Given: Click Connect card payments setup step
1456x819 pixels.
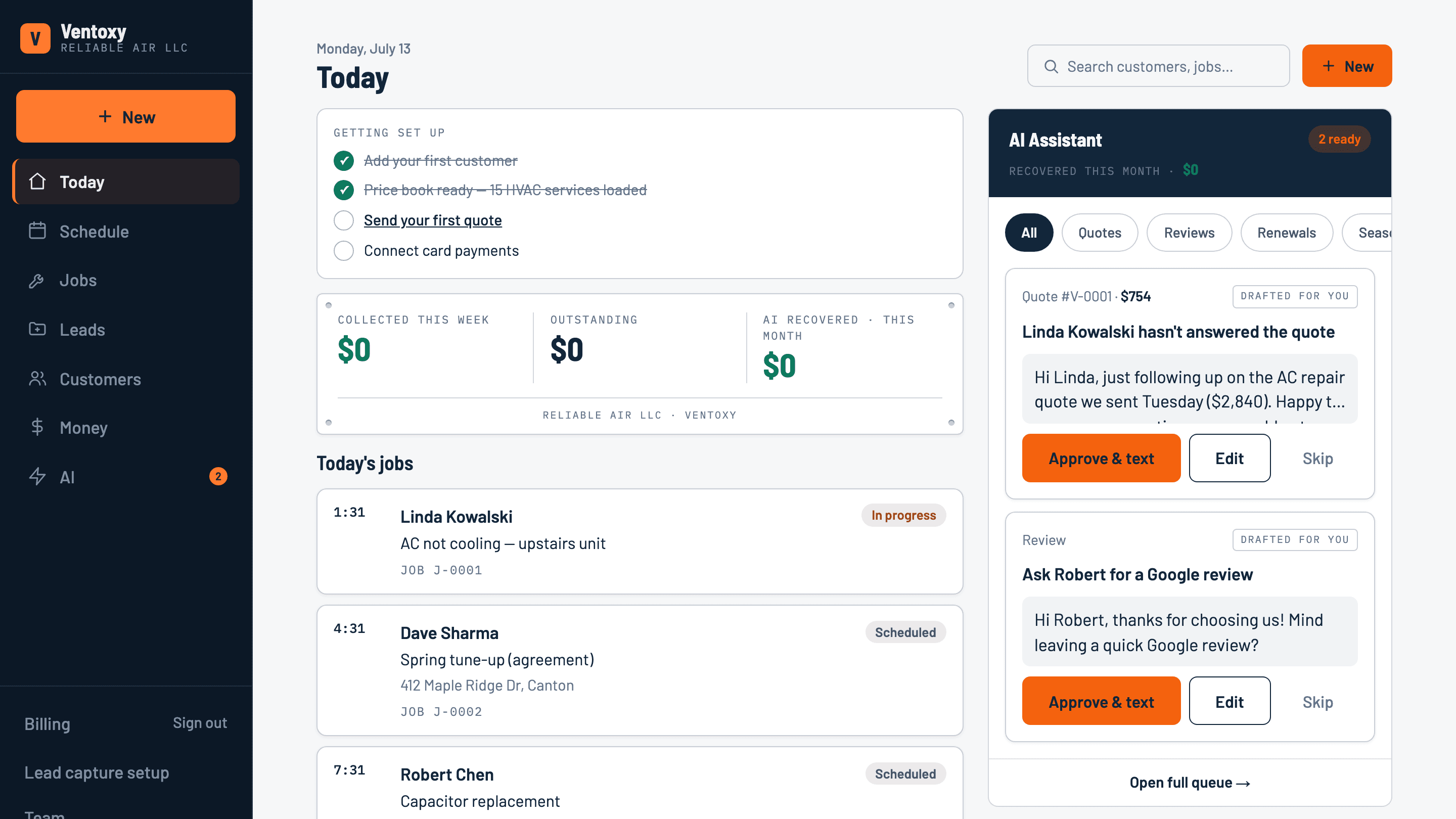Looking at the screenshot, I should tap(441, 250).
